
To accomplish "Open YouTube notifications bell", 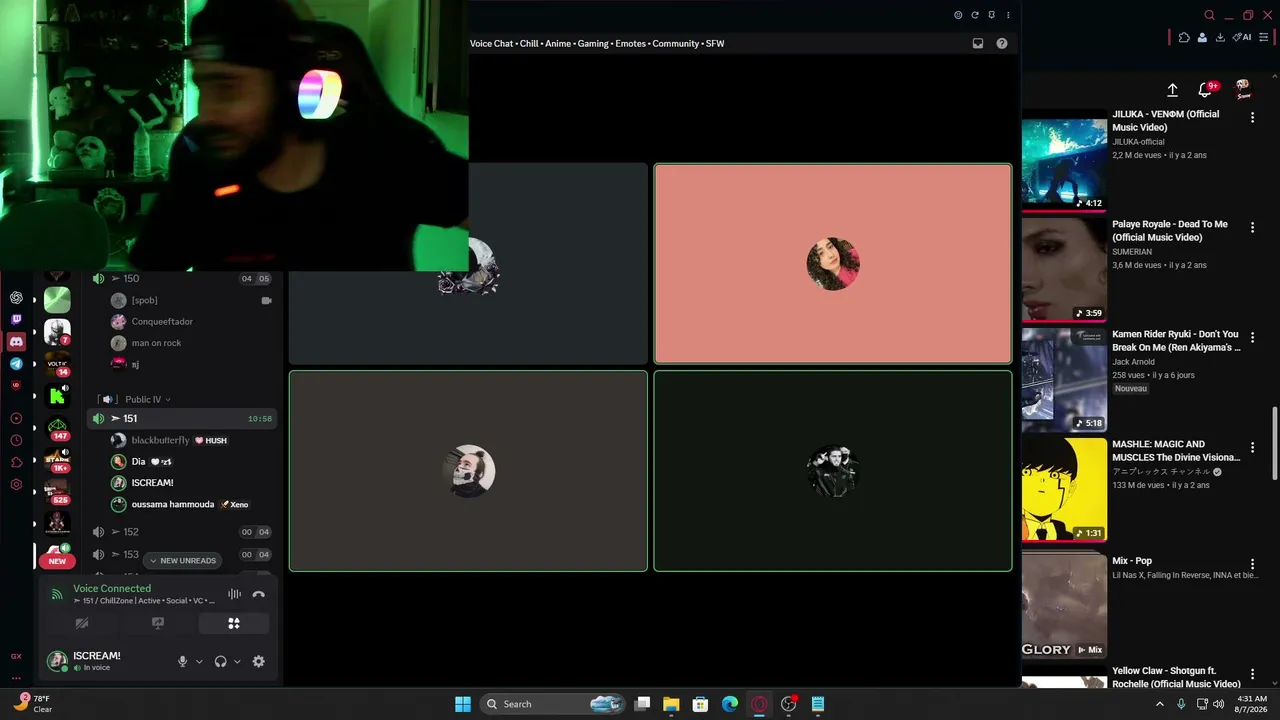I will coord(1206,90).
